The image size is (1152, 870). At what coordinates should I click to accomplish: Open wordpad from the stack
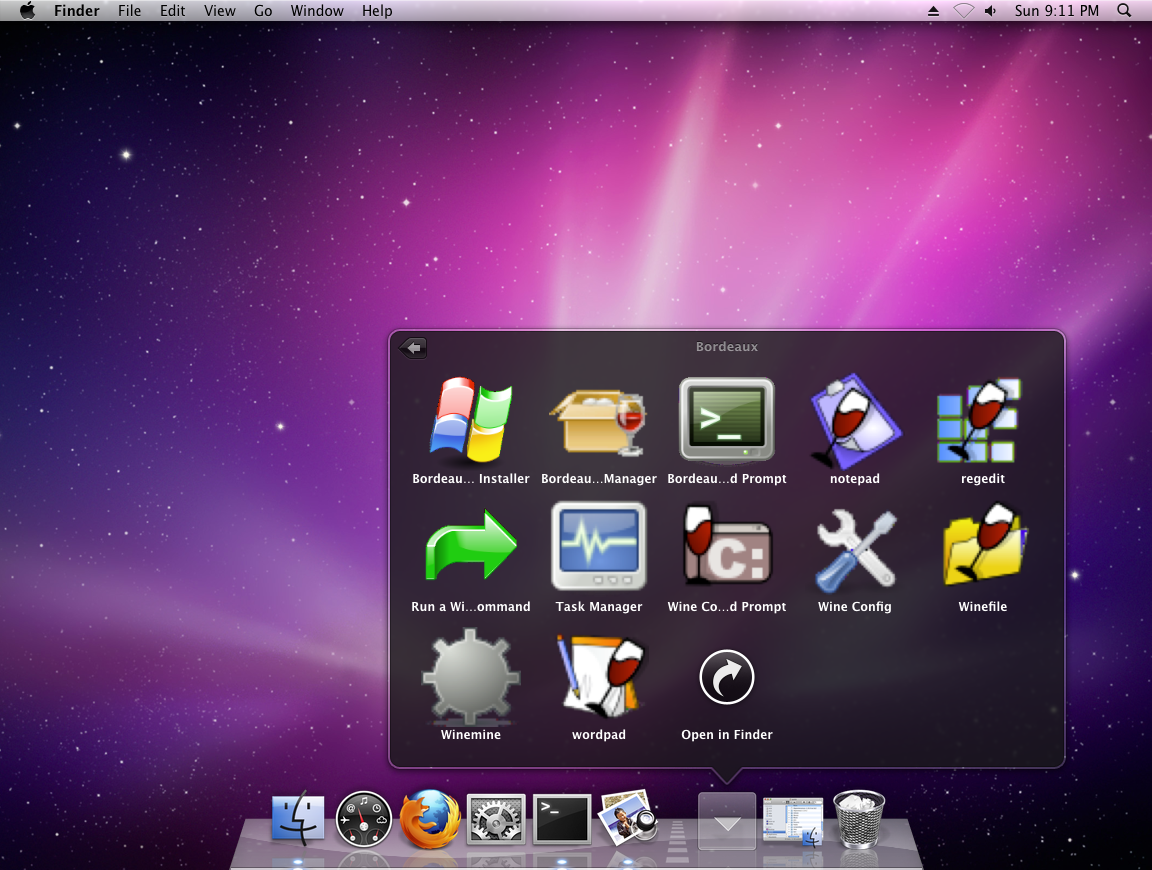point(600,677)
